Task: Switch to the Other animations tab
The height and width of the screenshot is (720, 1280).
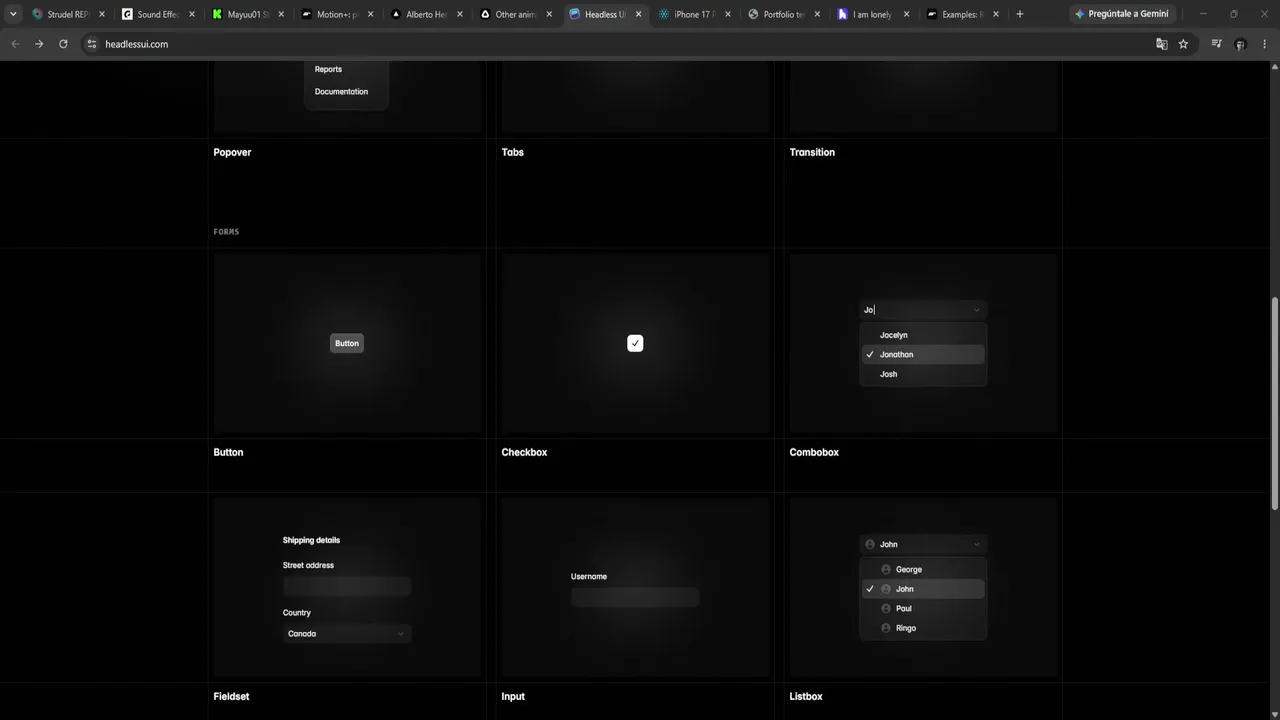Action: pyautogui.click(x=515, y=15)
